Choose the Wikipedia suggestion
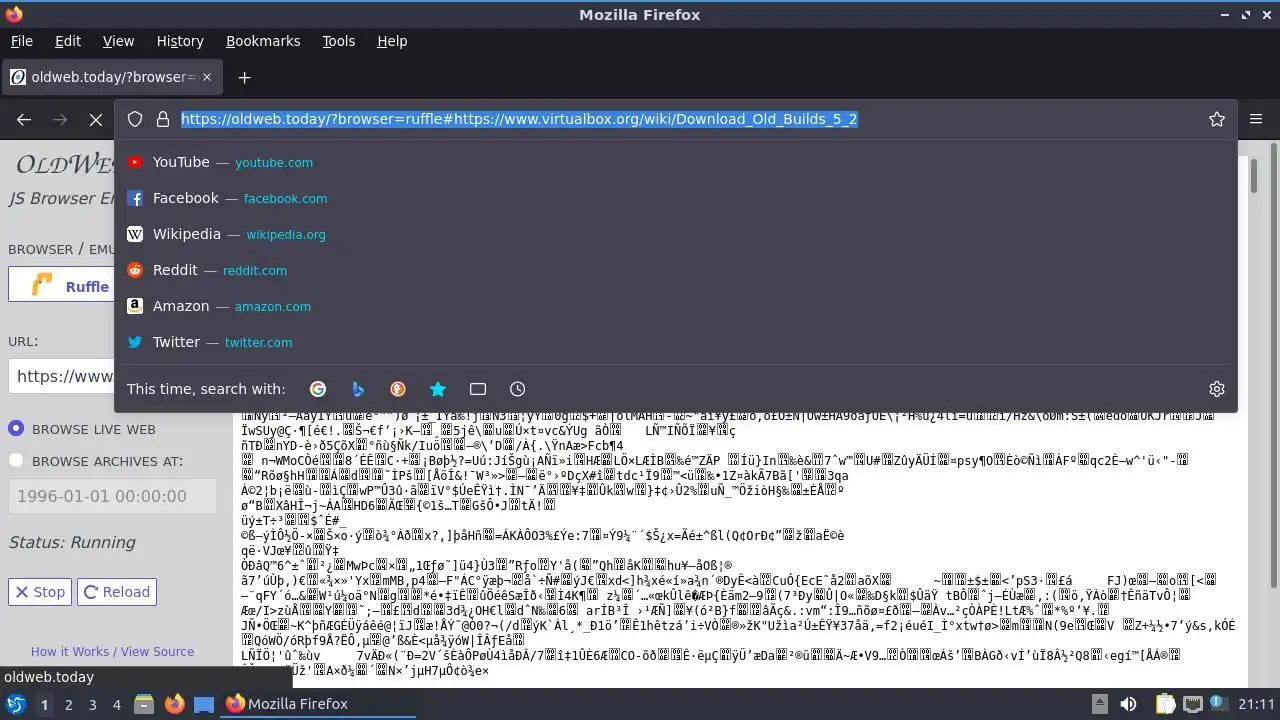This screenshot has width=1280, height=720. pyautogui.click(x=675, y=234)
